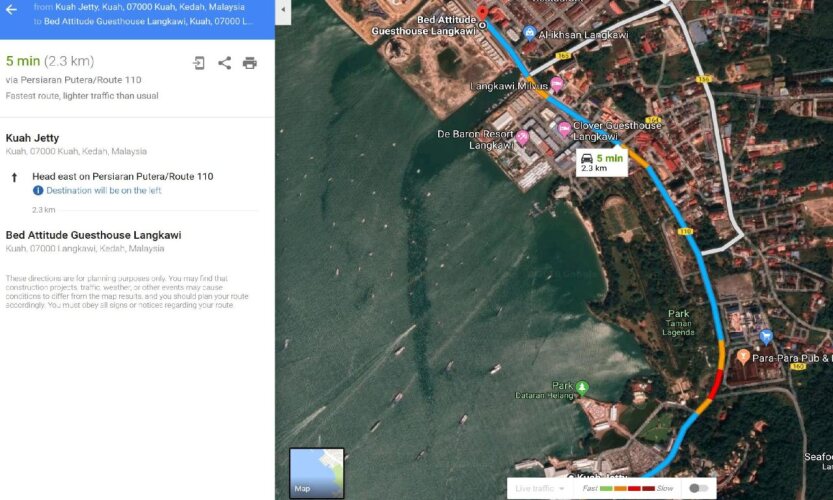
Task: Toggle the traffic layer switch
Action: tap(700, 488)
